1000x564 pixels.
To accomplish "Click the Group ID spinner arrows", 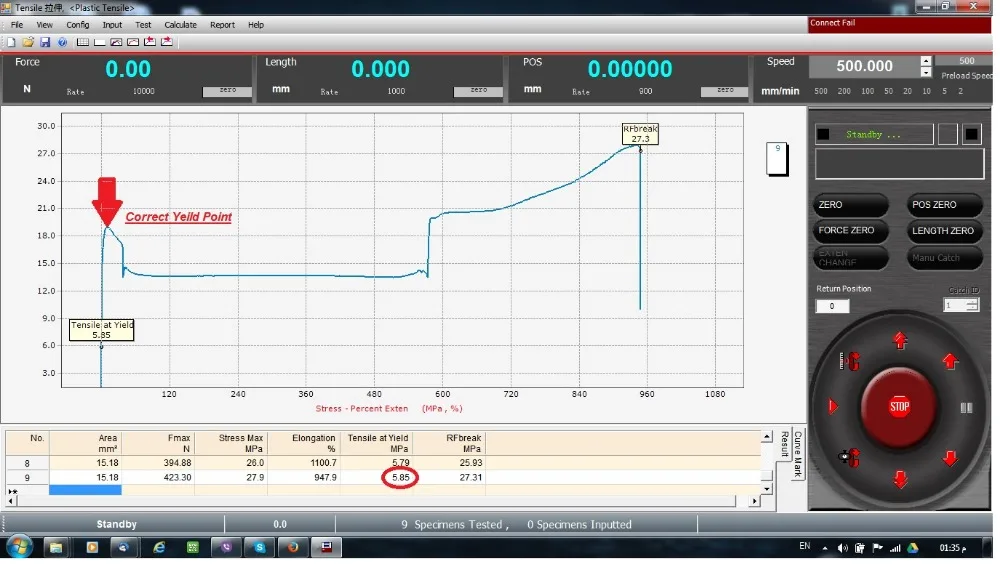I will (x=972, y=305).
